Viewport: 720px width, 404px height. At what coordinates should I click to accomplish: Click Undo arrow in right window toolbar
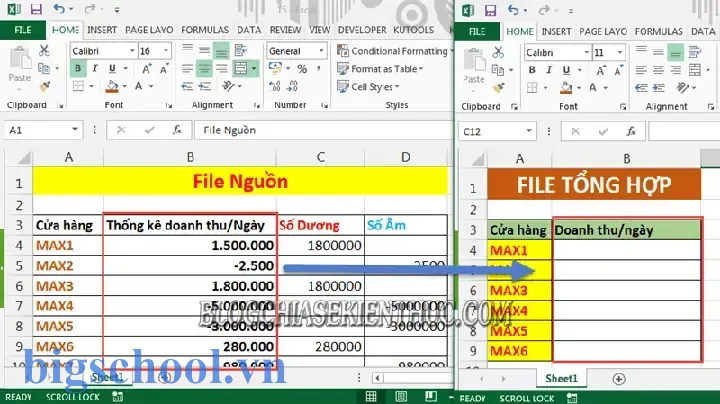pos(513,10)
